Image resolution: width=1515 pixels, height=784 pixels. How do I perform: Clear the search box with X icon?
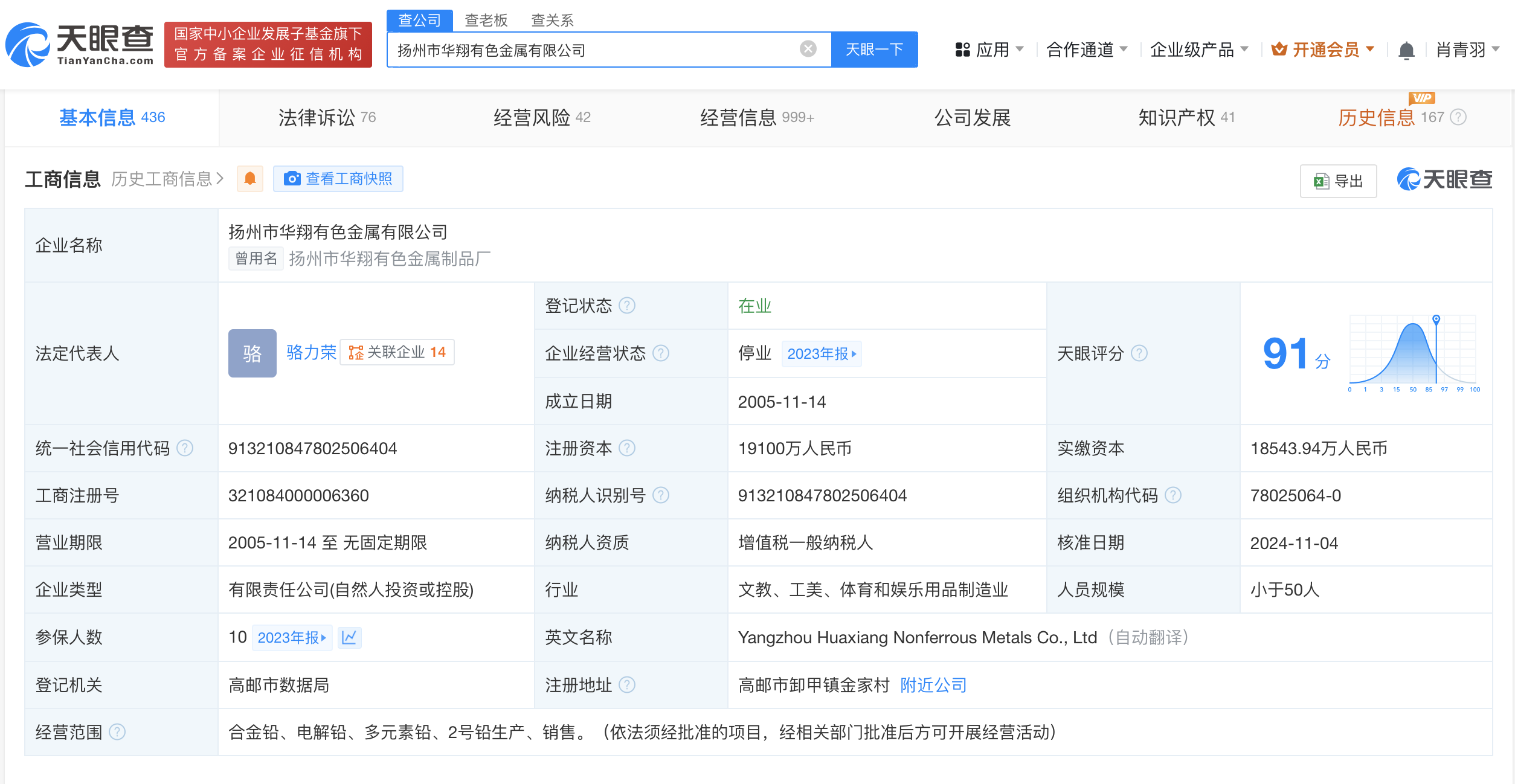(x=808, y=49)
